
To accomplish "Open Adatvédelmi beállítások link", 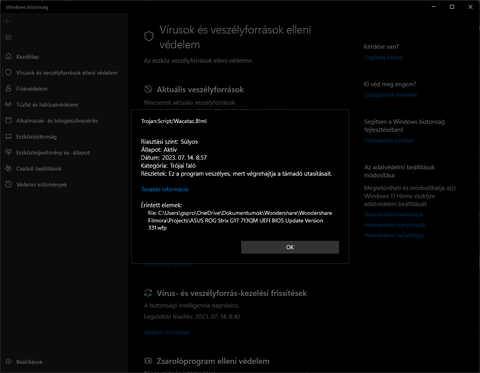I will coord(394,215).
